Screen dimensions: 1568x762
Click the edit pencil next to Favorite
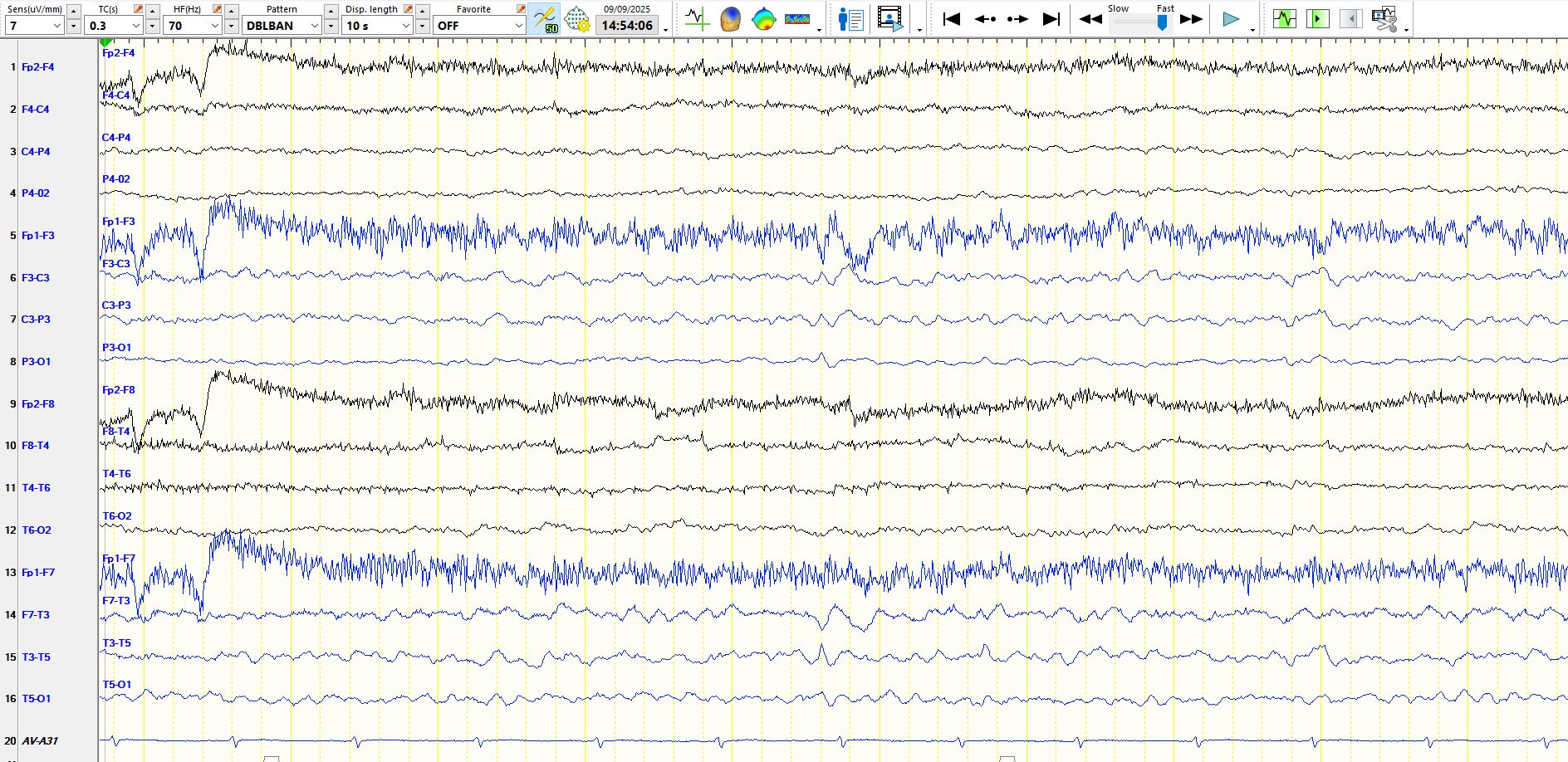click(521, 9)
